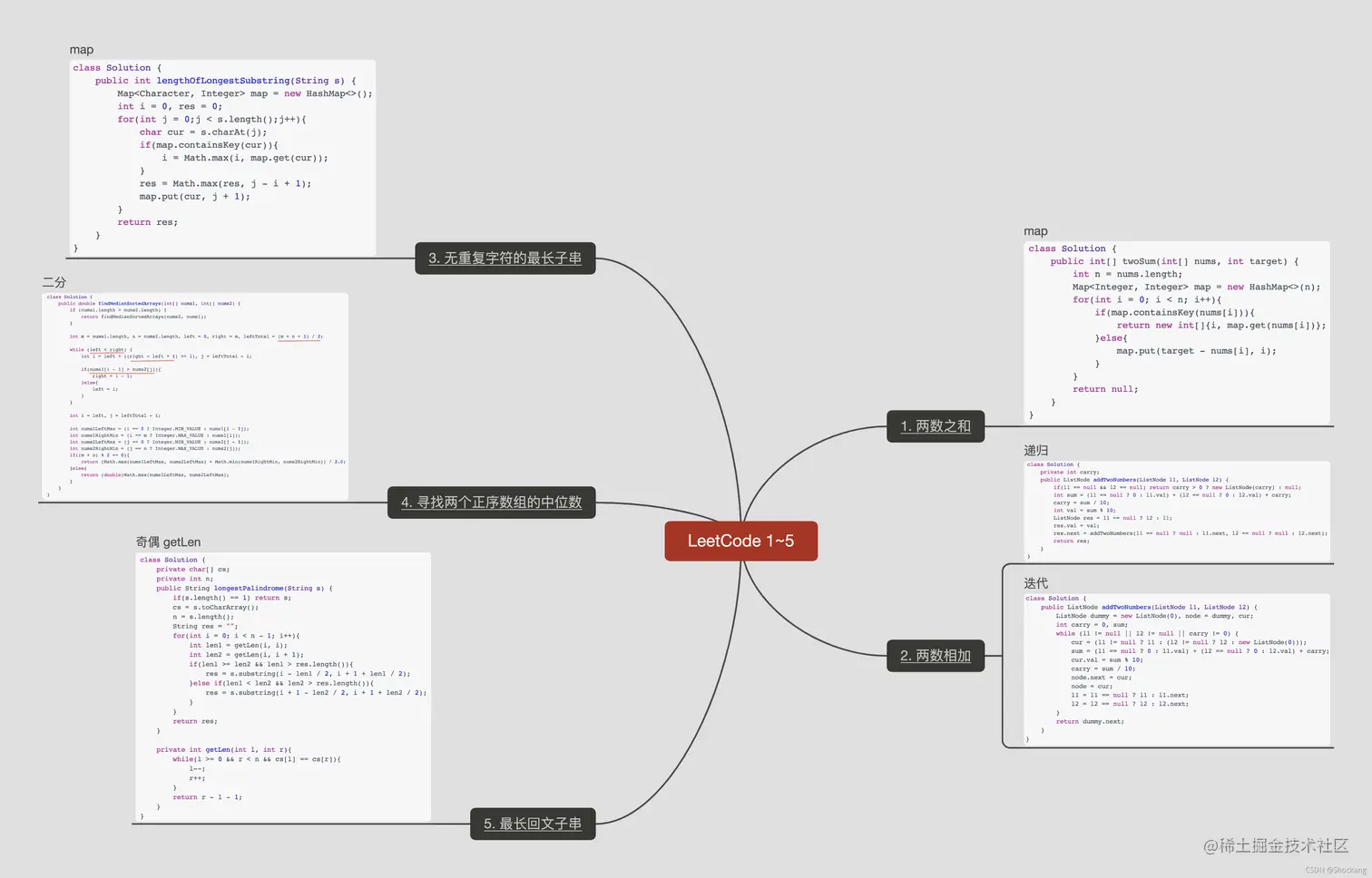
Task: Open the iterative addTwoNumbers code image
Action: (1177, 669)
